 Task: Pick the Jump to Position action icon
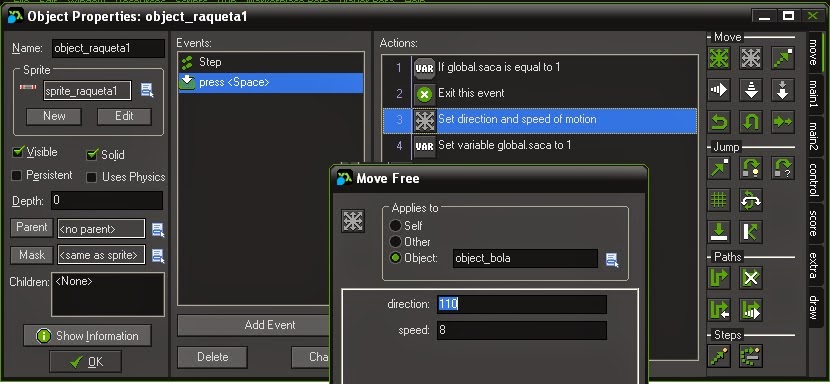point(719,168)
